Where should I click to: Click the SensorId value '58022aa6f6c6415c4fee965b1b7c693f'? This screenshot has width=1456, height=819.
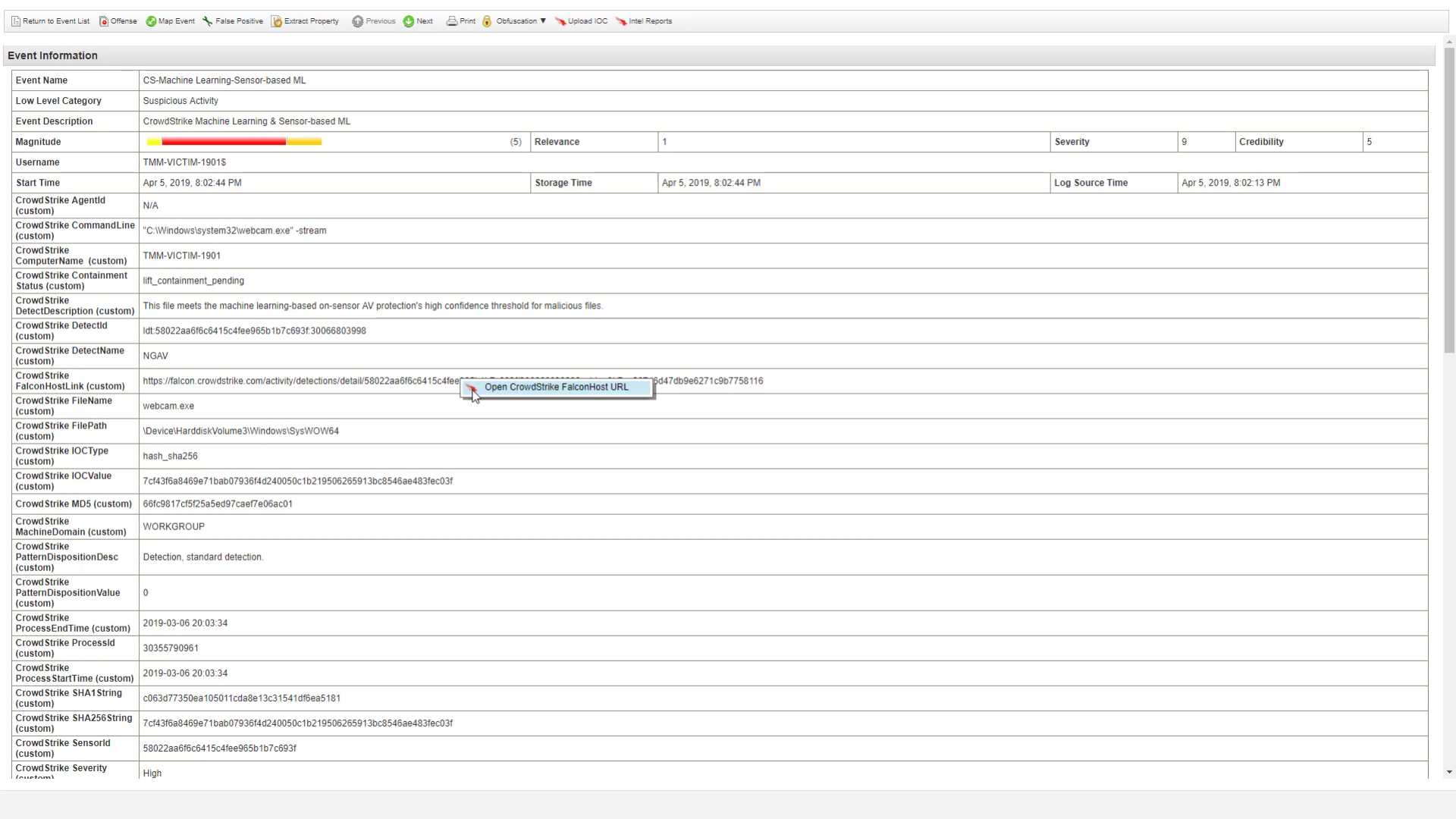(x=220, y=748)
